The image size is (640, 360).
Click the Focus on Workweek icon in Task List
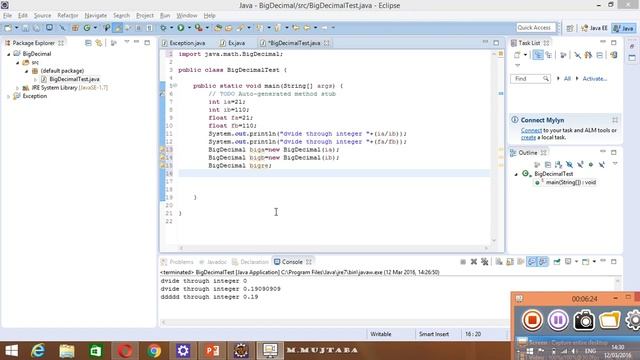pos(563,55)
